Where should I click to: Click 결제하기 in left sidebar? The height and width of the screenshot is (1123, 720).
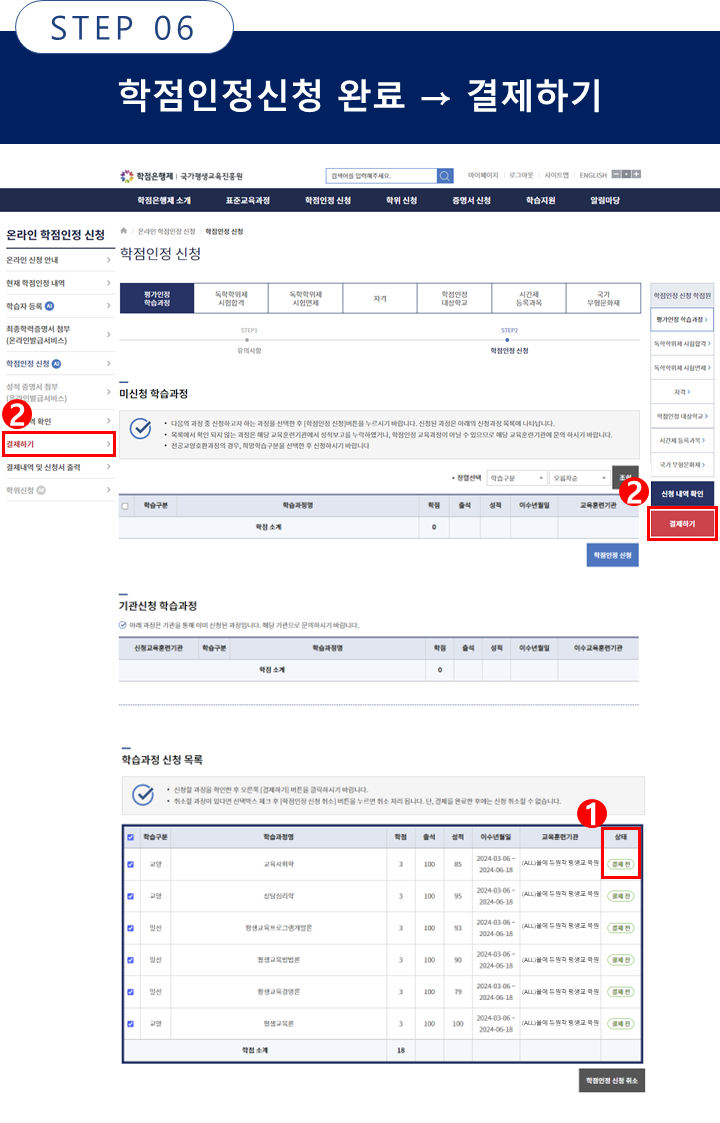coord(20,444)
